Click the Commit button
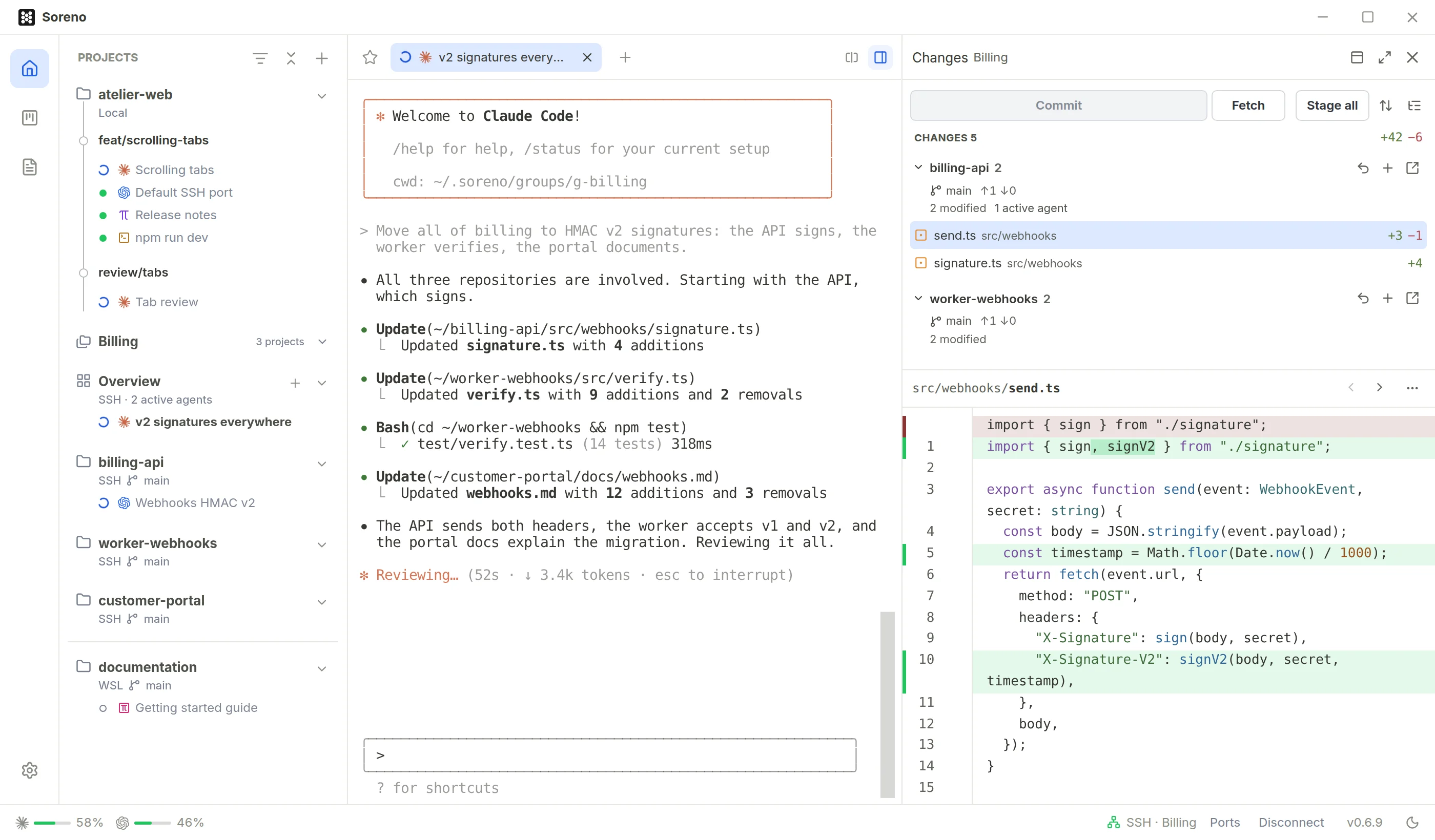This screenshot has height=840, width=1435. (x=1058, y=106)
